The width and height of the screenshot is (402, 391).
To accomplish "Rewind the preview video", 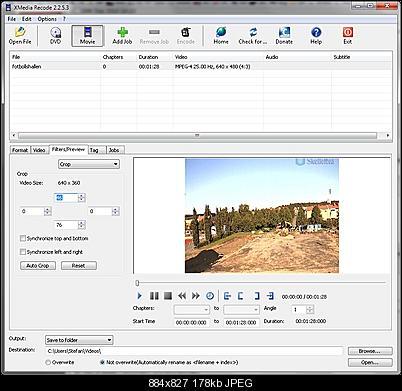I will pos(182,296).
